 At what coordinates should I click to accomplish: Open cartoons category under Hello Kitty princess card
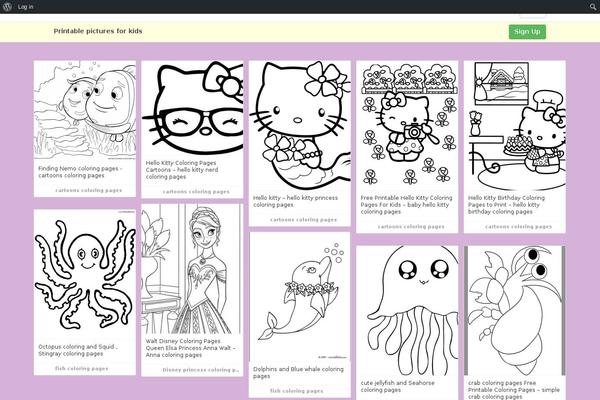coord(304,220)
